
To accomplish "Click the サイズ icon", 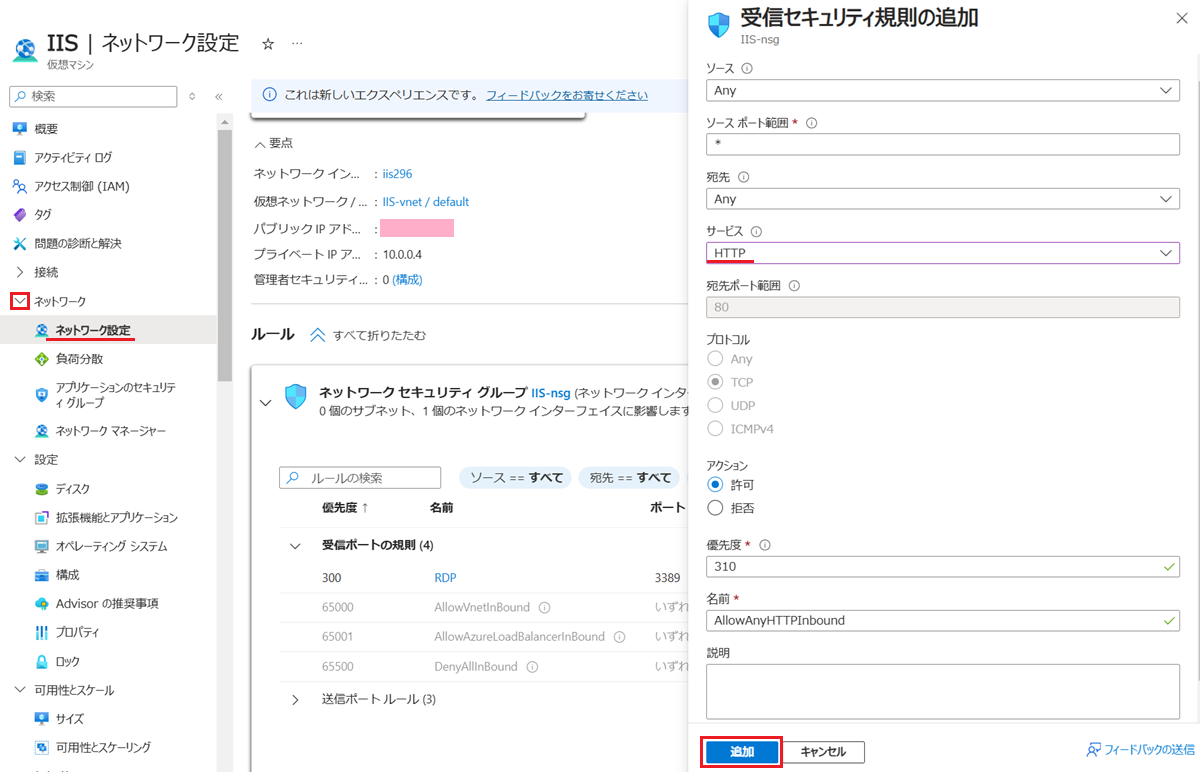I will click(42, 719).
